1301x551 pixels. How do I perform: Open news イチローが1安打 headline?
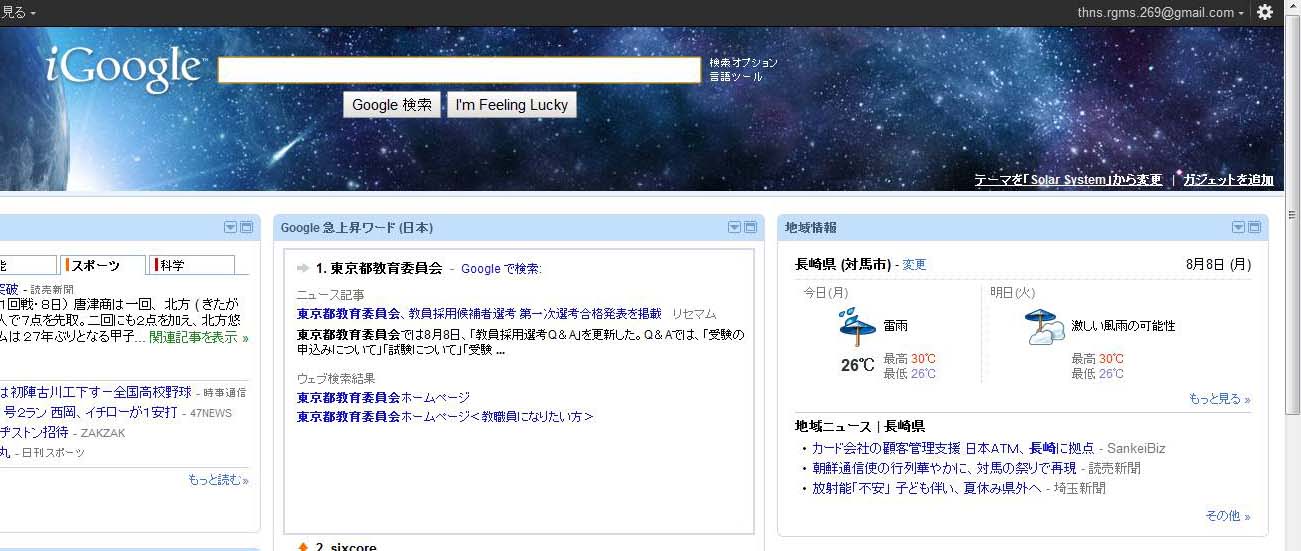(x=91, y=412)
